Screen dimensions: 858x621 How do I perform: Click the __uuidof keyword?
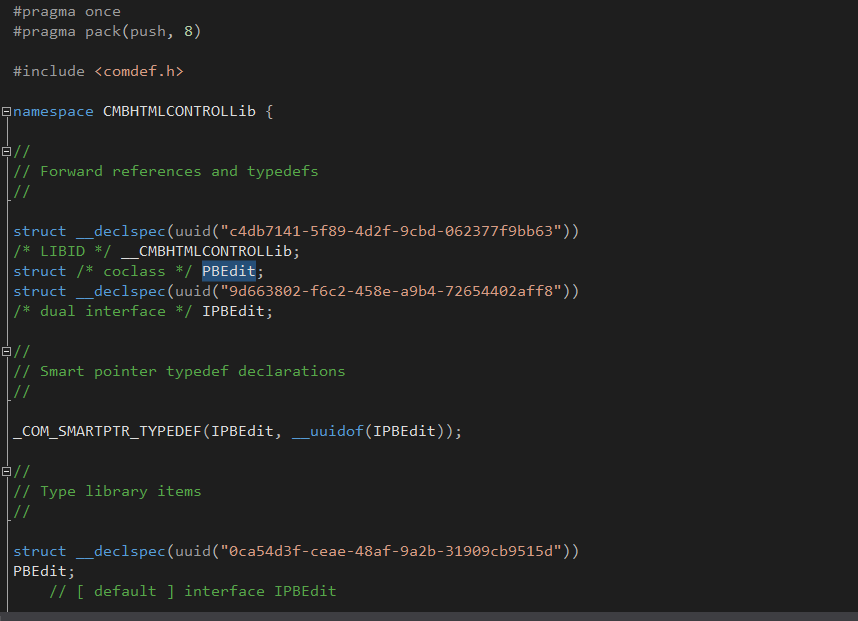(327, 431)
